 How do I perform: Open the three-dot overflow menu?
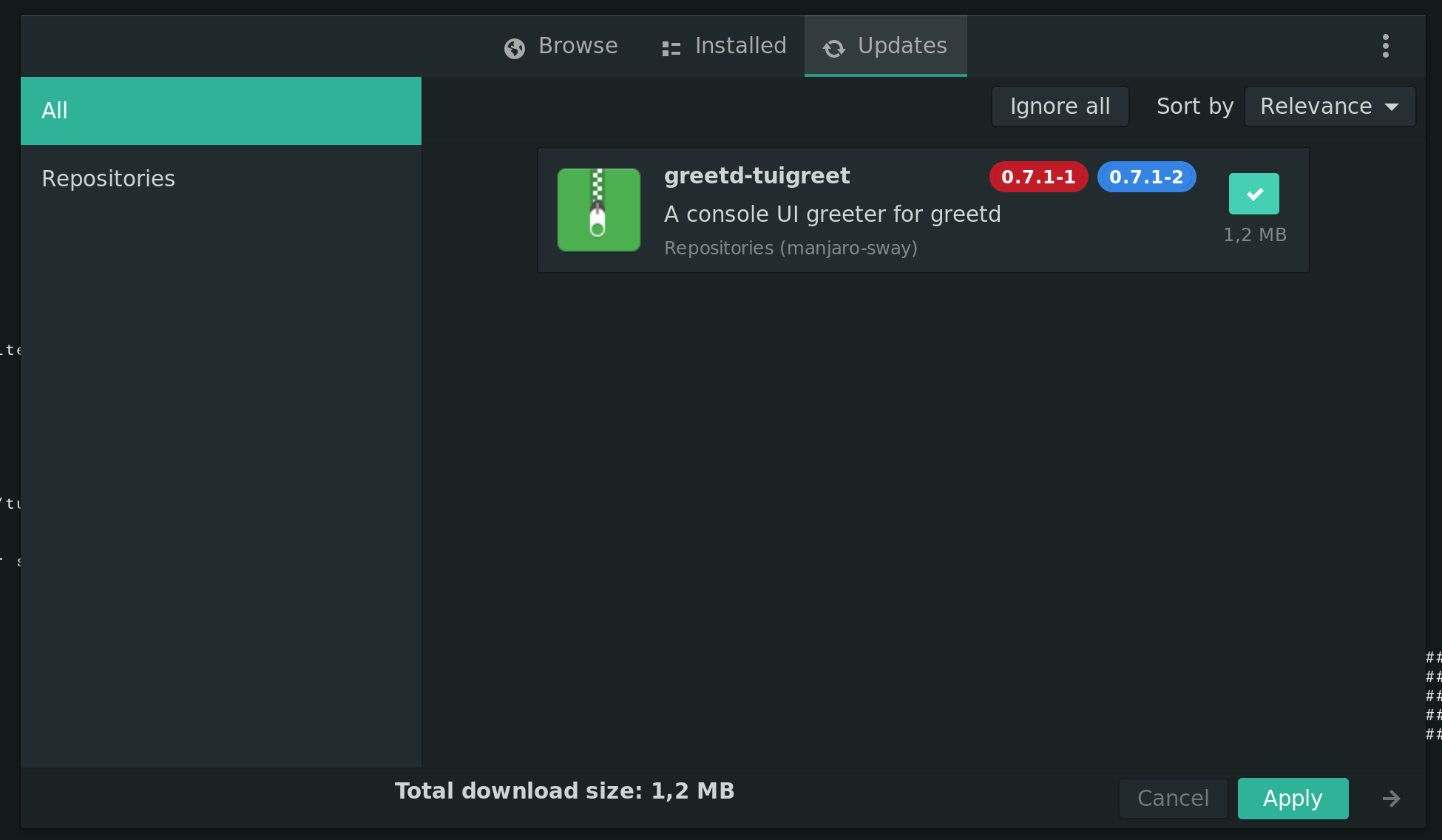1385,46
